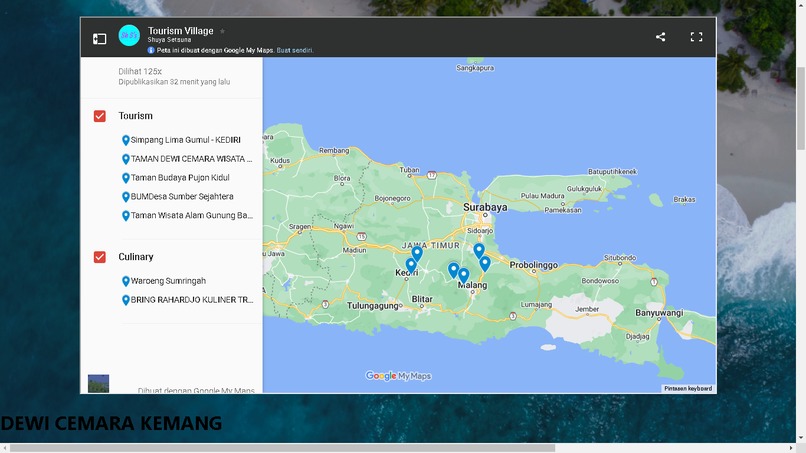Click the Banyuwangi label on map
Viewport: 806px width, 453px height.
coord(659,313)
